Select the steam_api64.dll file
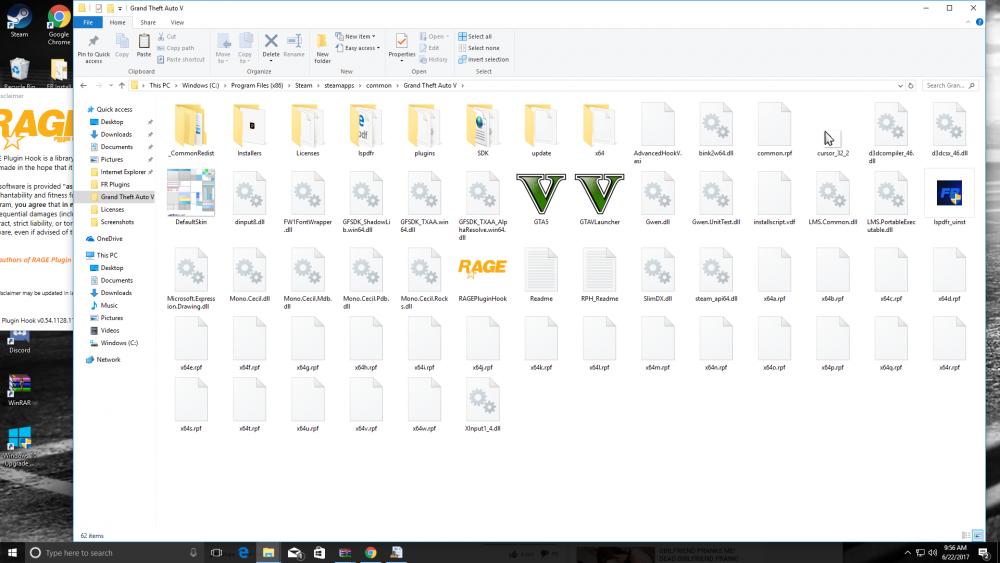The image size is (1000, 563). pyautogui.click(x=716, y=271)
